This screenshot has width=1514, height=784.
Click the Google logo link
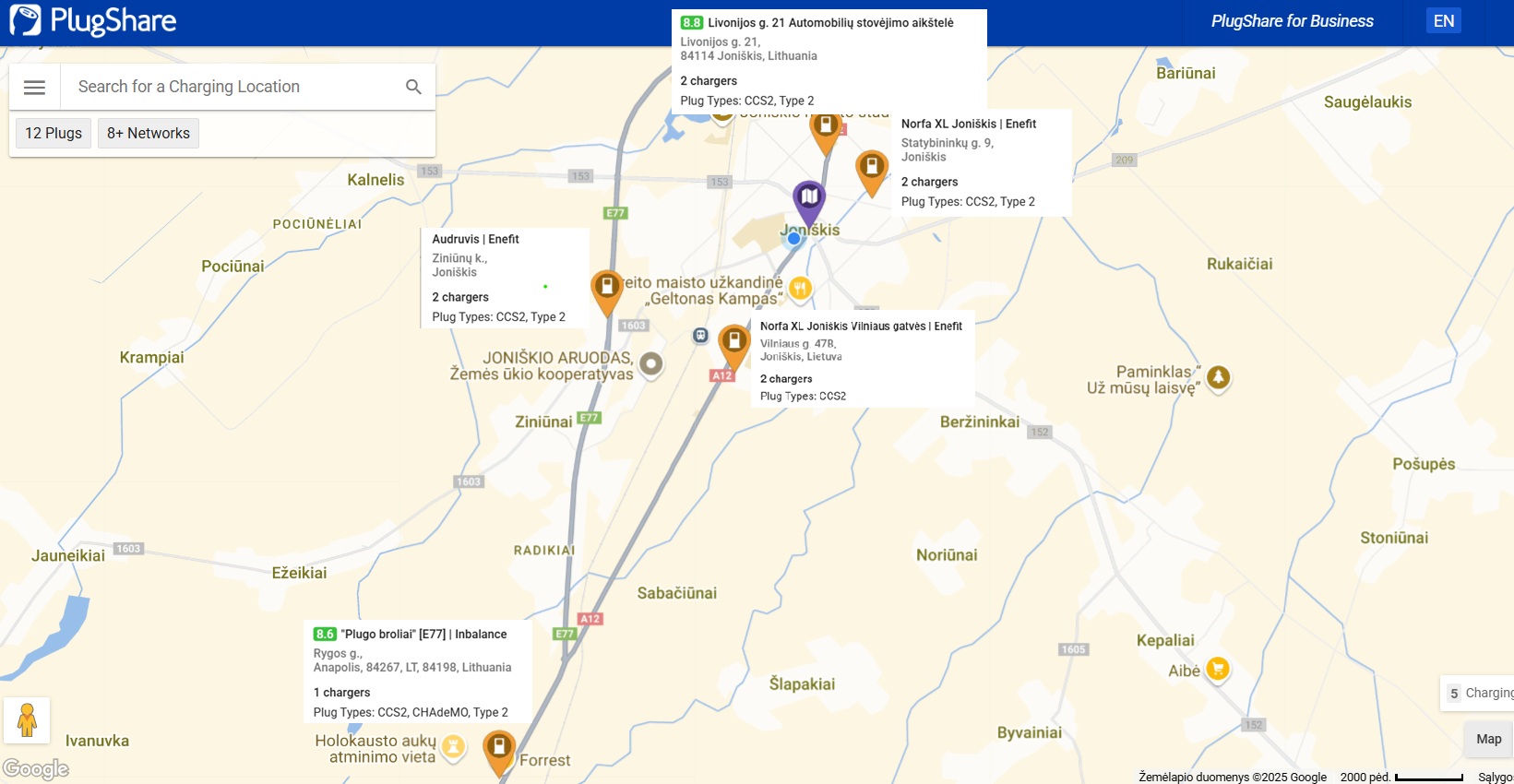[36, 769]
